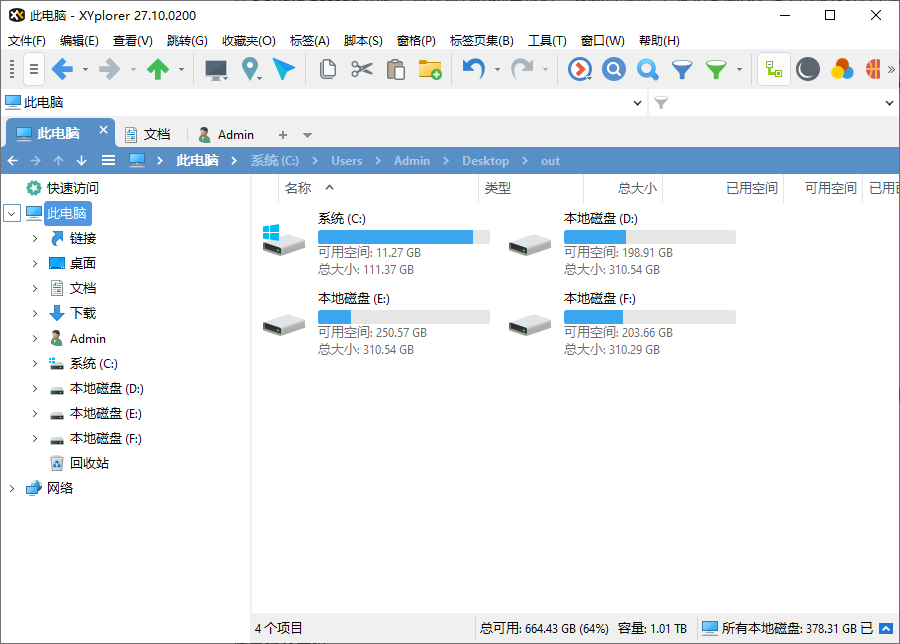Toggle the Mini Tree icon in toolbar
Image resolution: width=900 pixels, height=644 pixels.
tap(775, 70)
